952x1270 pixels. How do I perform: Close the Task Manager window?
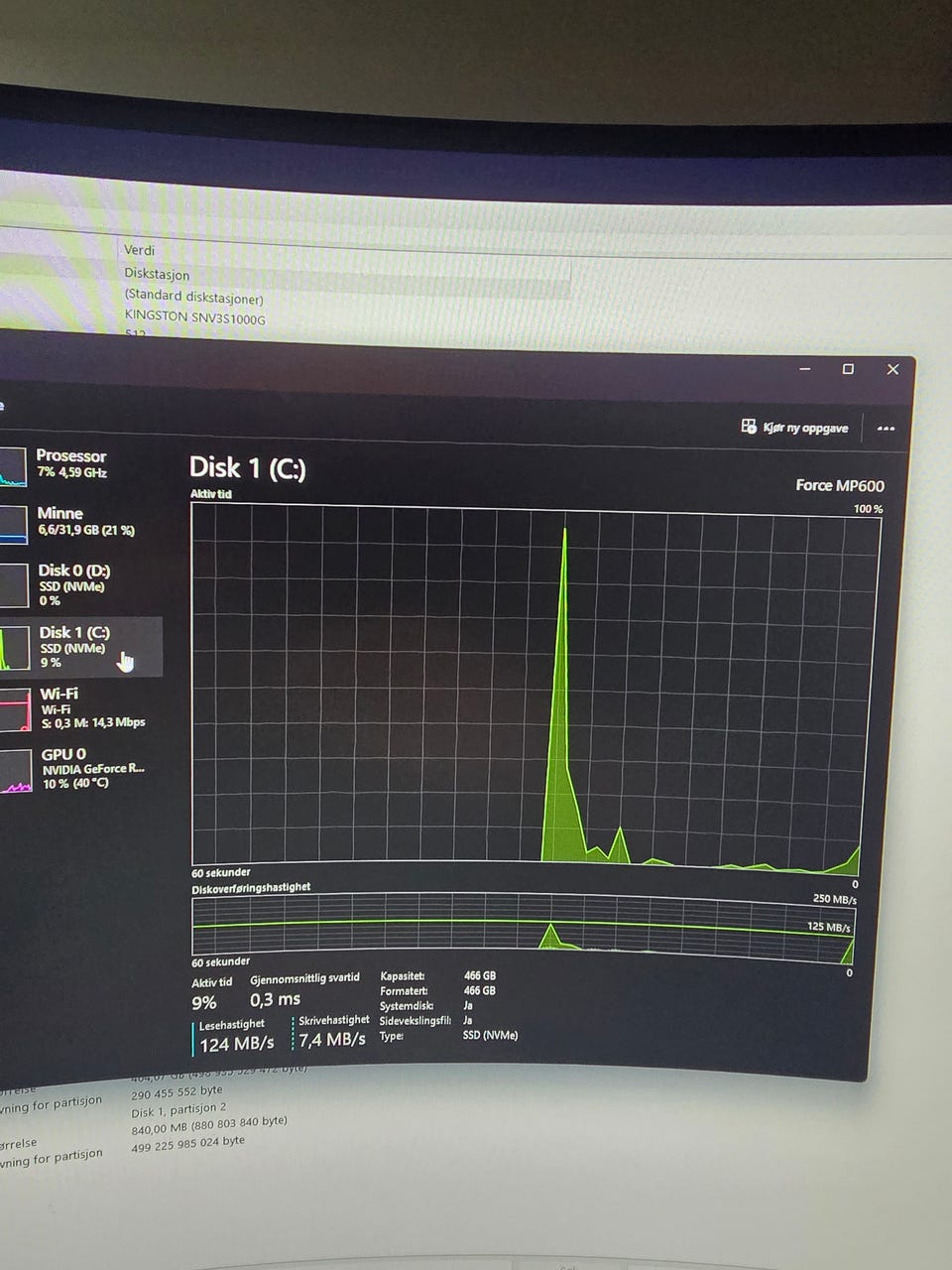tap(892, 369)
